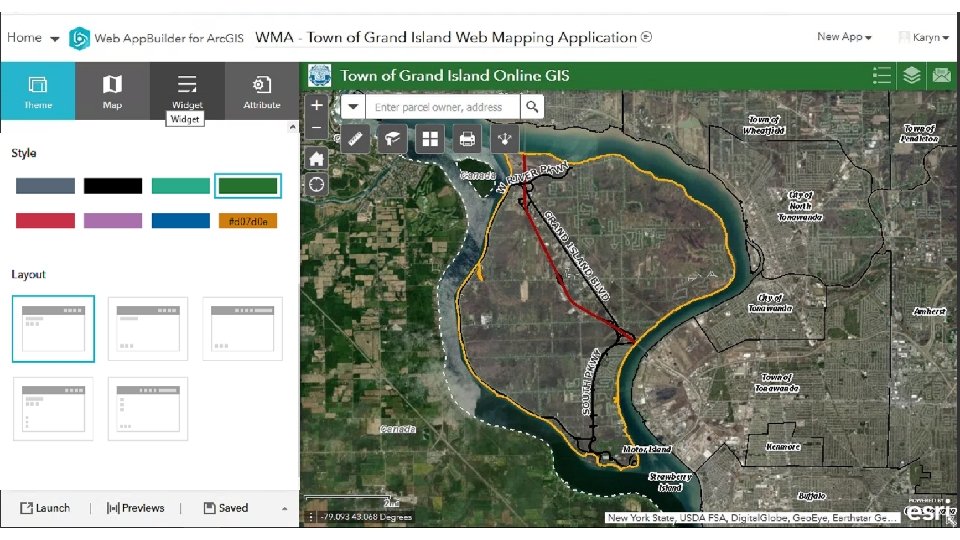Click the -79.093 43.068 Degrees coordinates text
This screenshot has height=540, width=960.
[366, 517]
